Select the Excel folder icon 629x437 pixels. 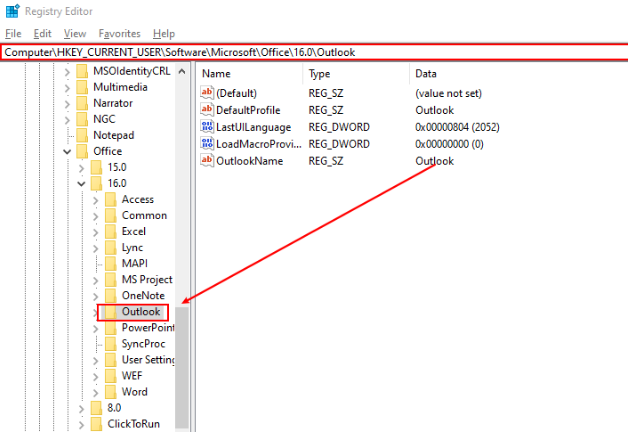point(111,232)
